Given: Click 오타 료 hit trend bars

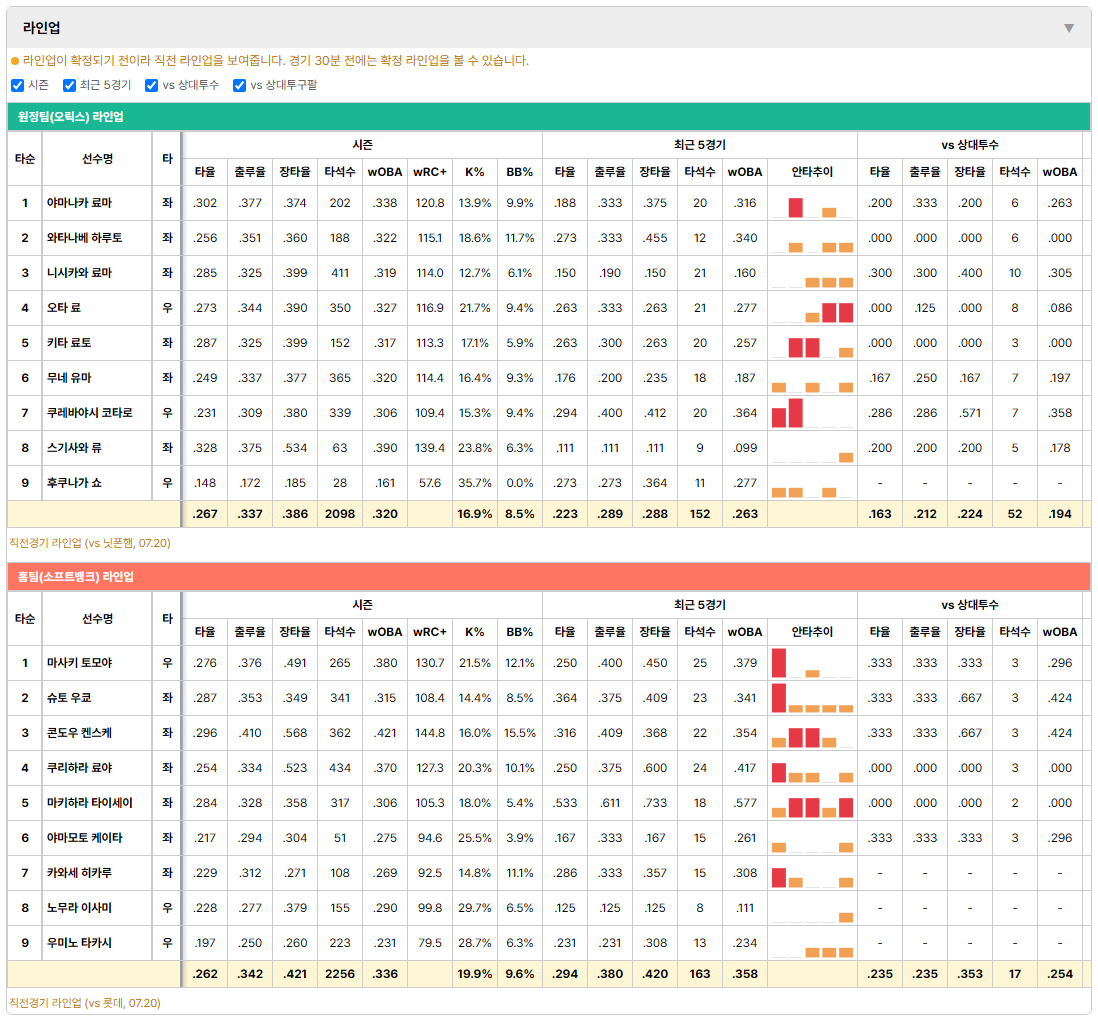Looking at the screenshot, I should (812, 309).
